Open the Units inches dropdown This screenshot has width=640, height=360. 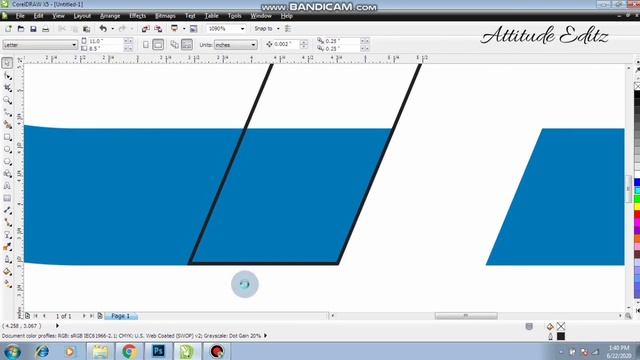pyautogui.click(x=236, y=45)
